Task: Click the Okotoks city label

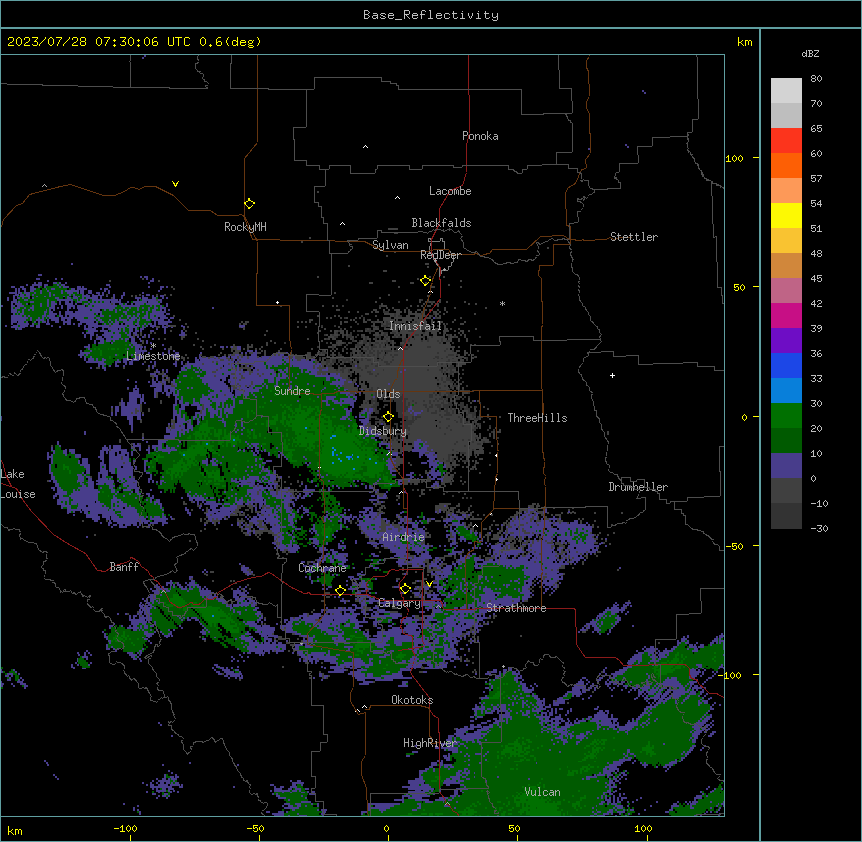Action: [x=412, y=700]
